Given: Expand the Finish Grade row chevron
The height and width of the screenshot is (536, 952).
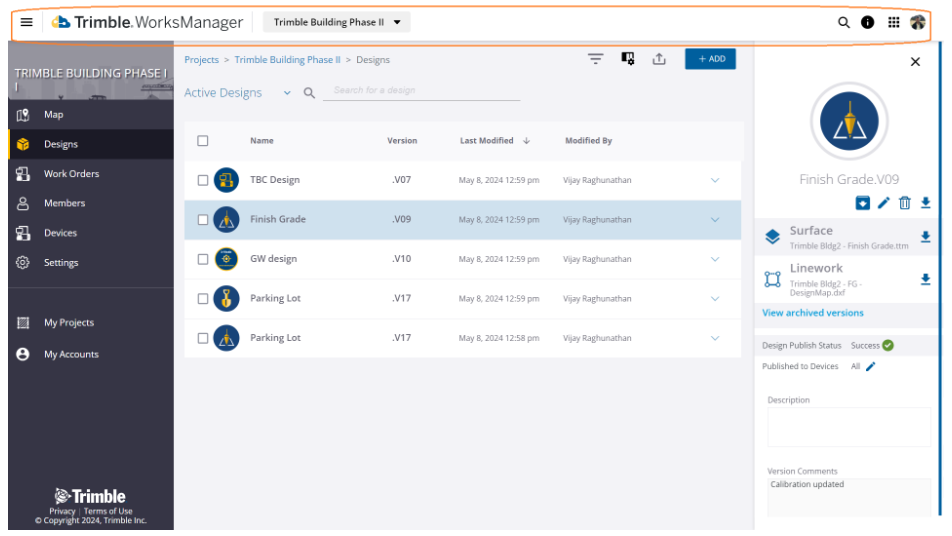Looking at the screenshot, I should [x=715, y=220].
